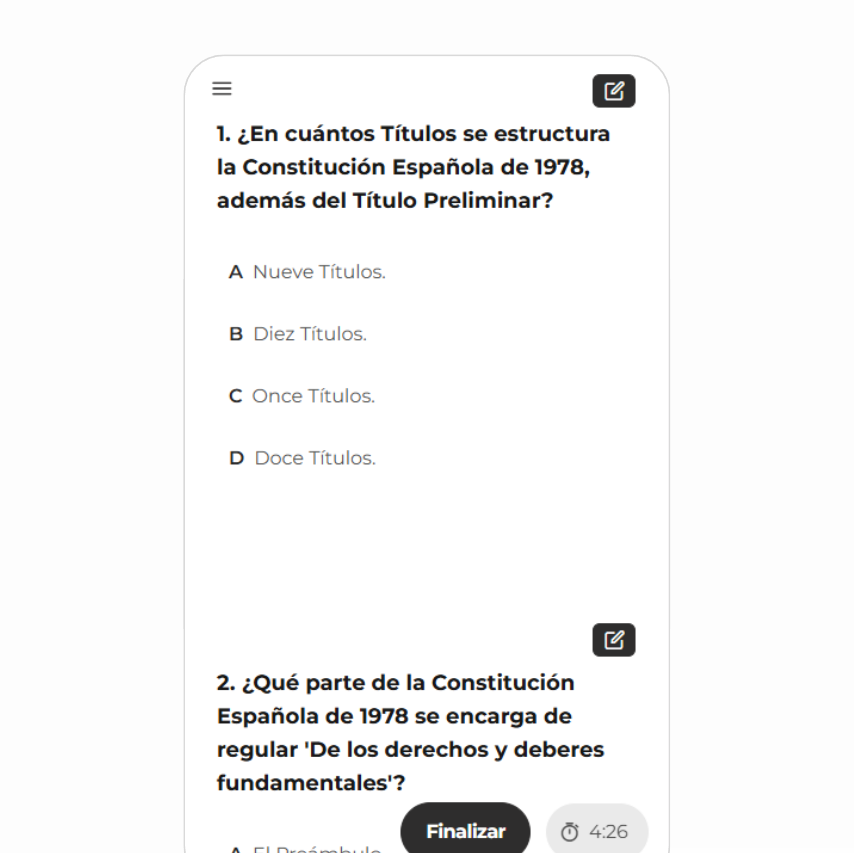854x853 pixels.
Task: Click the stopwatch icon beside 4:26
Action: pos(570,832)
